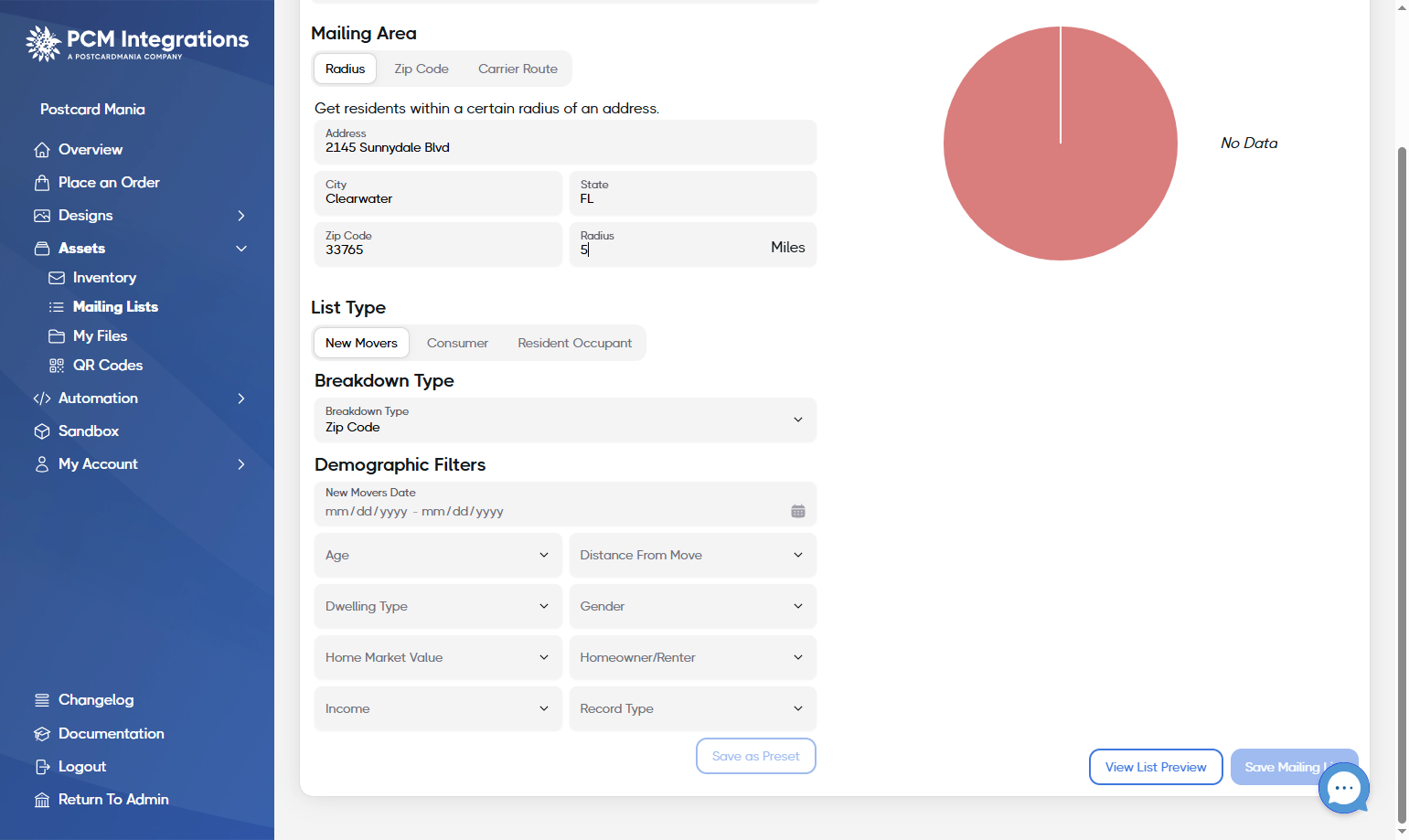Click the Sandbox cube icon
Viewport: 1409px width, 840px height.
click(42, 431)
